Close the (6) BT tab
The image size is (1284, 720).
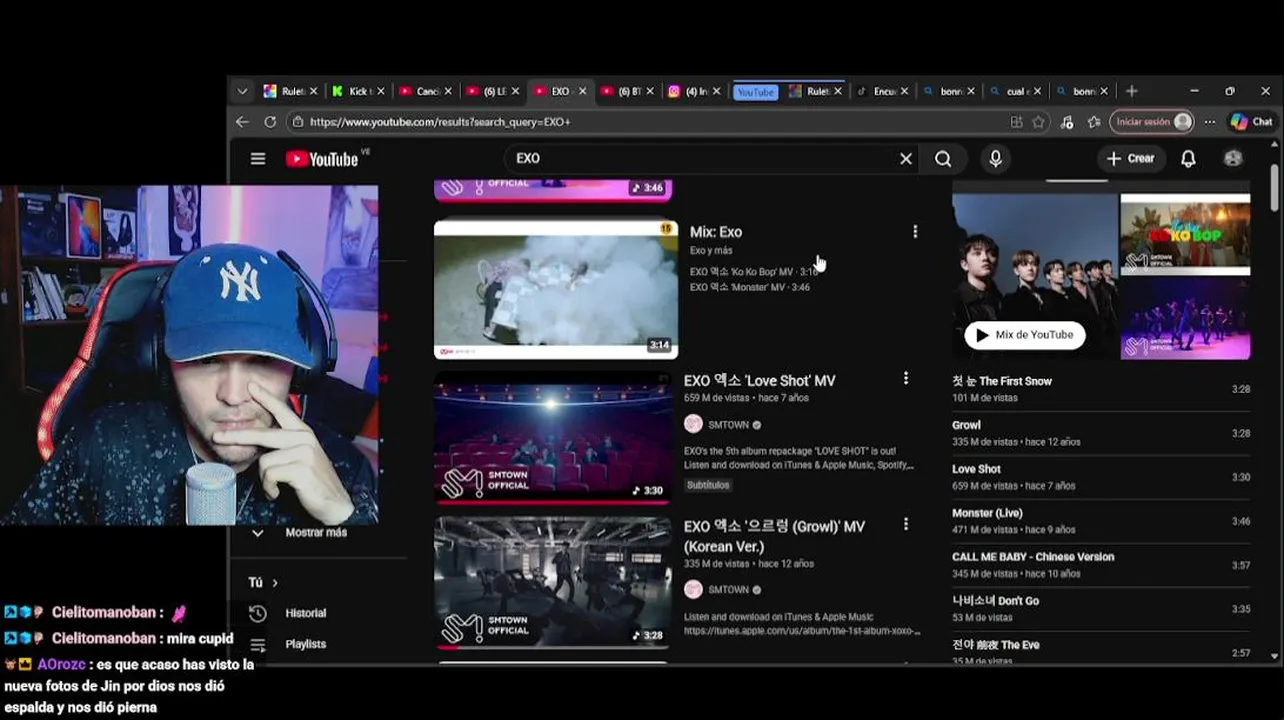pos(650,91)
